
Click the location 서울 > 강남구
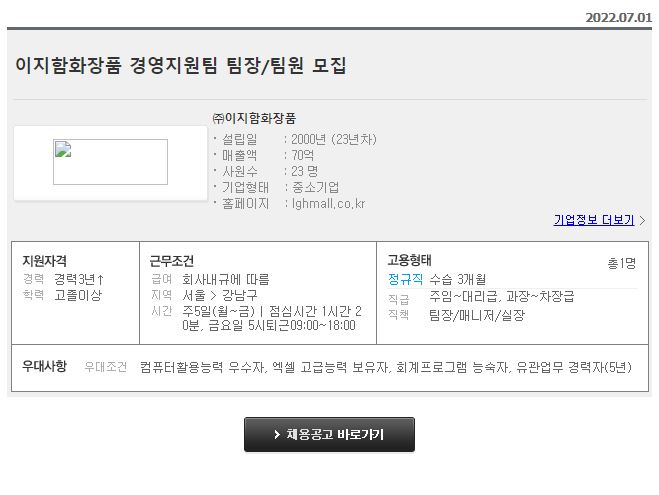click(220, 295)
